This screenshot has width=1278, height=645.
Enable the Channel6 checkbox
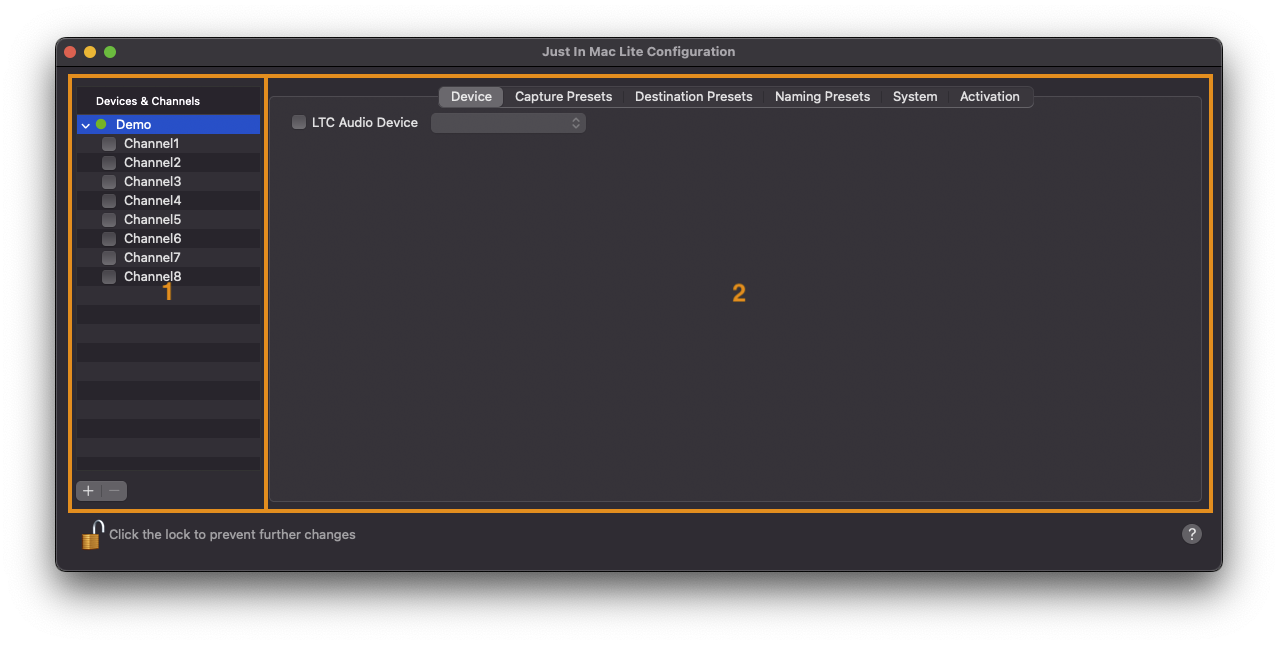(x=109, y=238)
